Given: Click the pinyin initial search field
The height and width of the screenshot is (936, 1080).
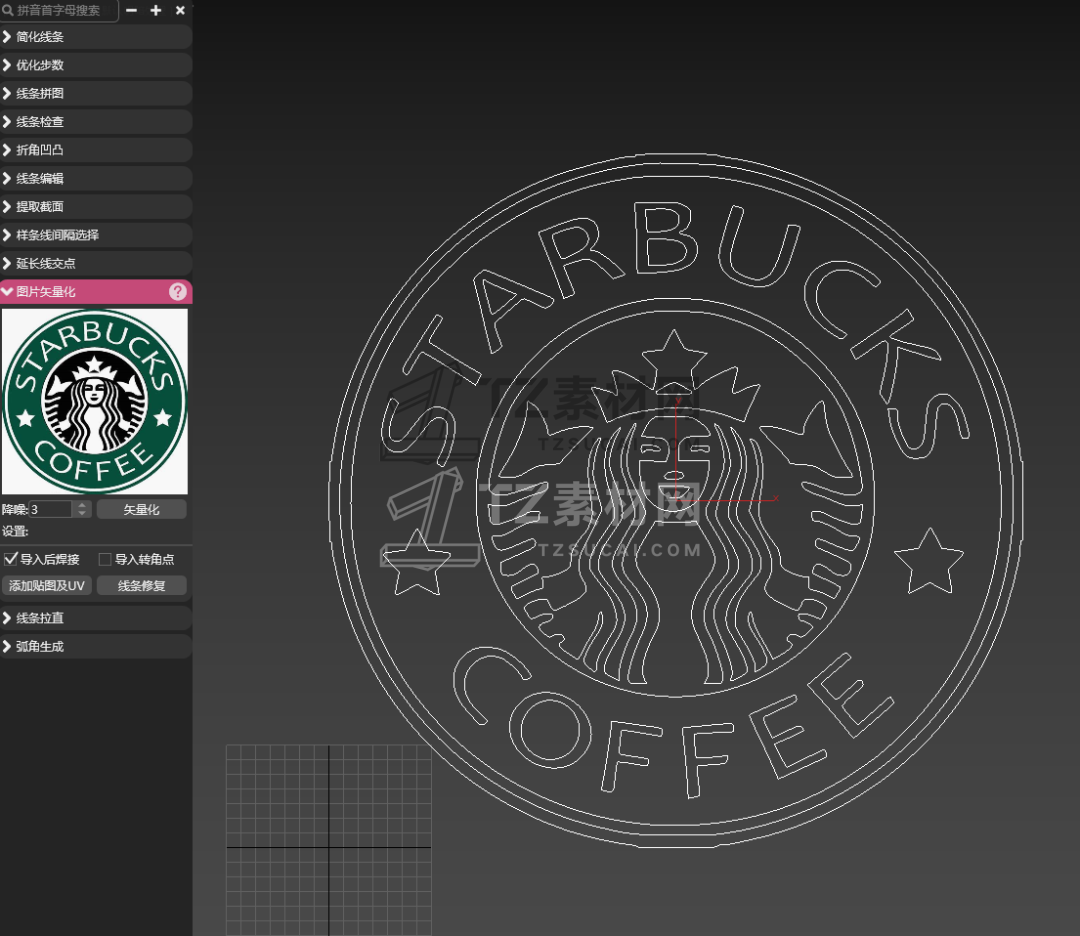Looking at the screenshot, I should 59,10.
